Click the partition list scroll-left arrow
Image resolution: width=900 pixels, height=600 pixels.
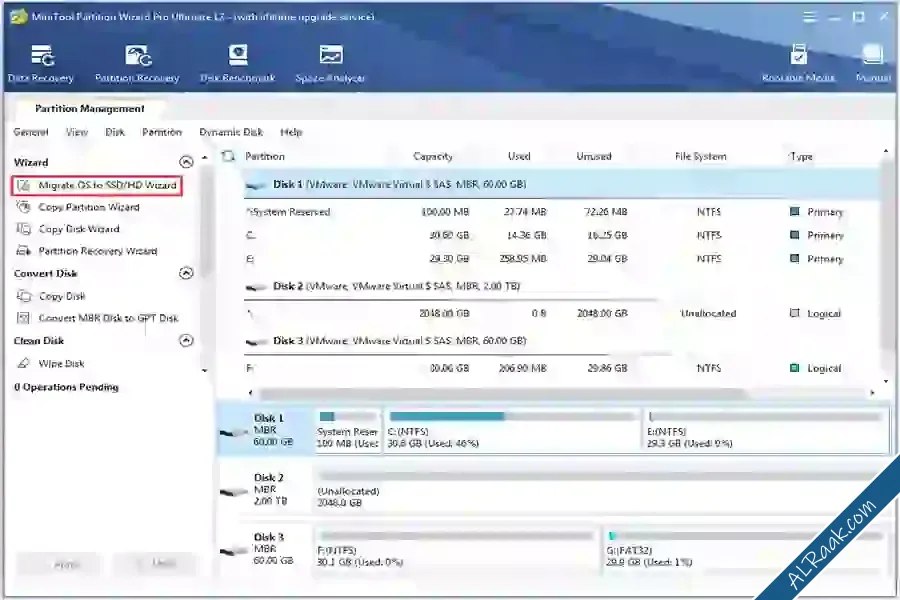pyautogui.click(x=250, y=393)
